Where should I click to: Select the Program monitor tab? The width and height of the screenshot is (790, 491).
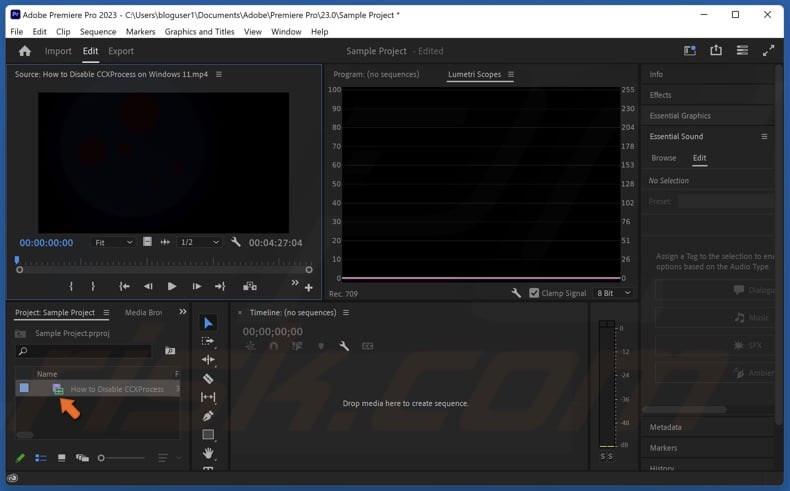coord(376,74)
